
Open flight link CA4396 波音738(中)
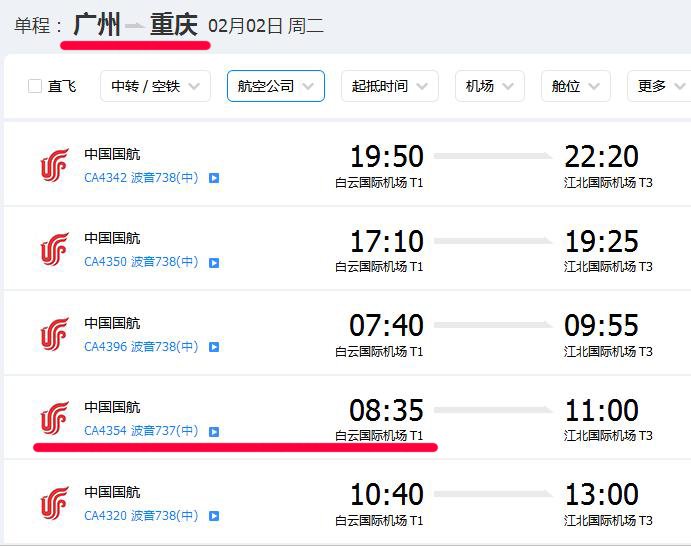click(141, 346)
